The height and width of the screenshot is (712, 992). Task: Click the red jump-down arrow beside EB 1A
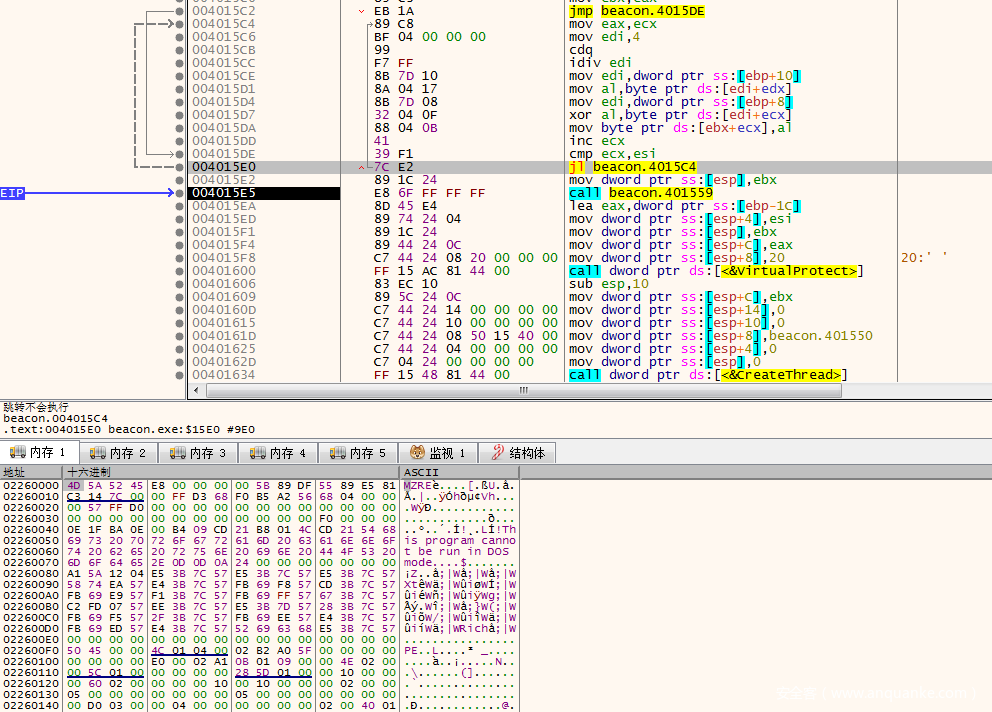tap(363, 11)
